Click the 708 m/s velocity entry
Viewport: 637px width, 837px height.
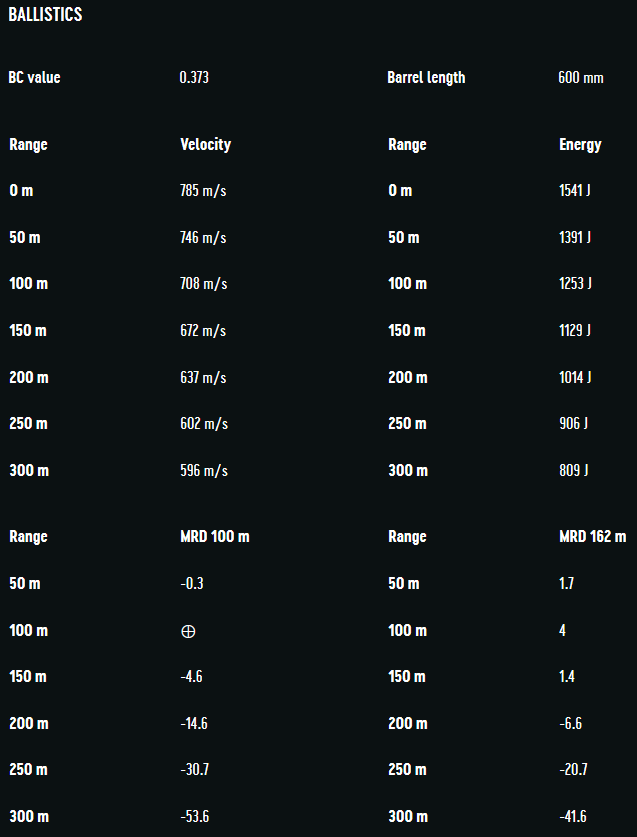tap(203, 284)
